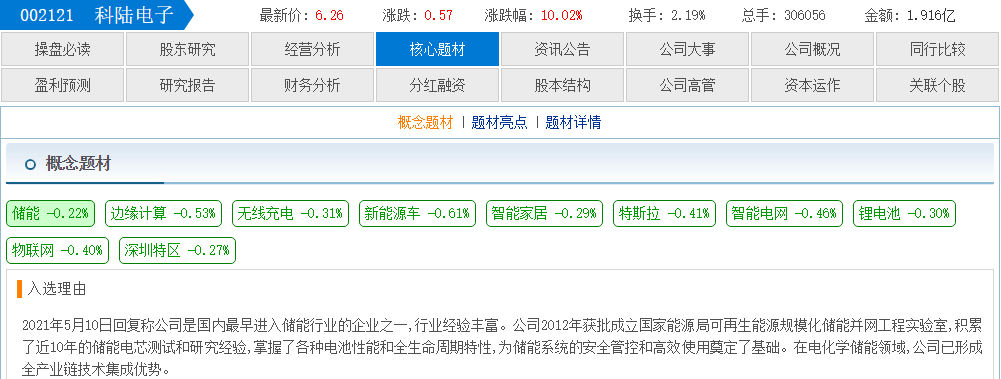Viewport: 1001px width, 379px height.
Task: Click the 涨跌幅 10.02% value
Action: 562,16
